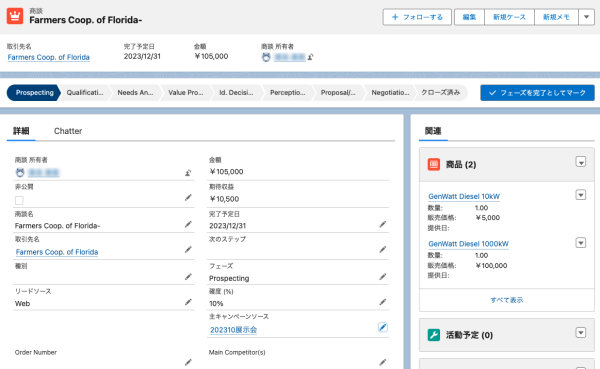Open the 活動予定 (0) heading

pyautogui.click(x=469, y=335)
